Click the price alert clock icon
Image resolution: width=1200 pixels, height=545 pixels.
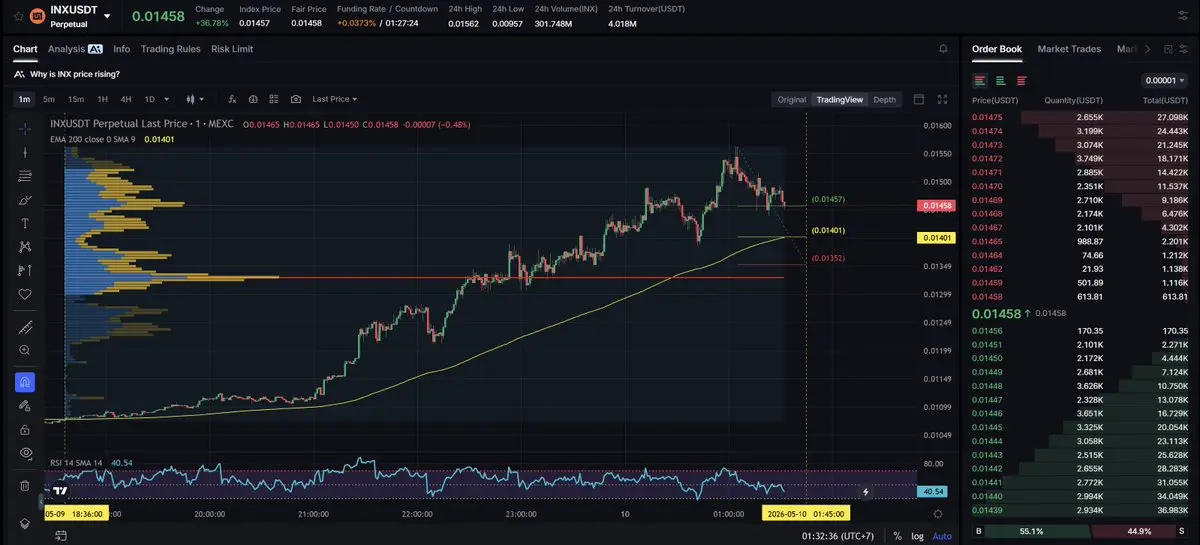pos(253,99)
